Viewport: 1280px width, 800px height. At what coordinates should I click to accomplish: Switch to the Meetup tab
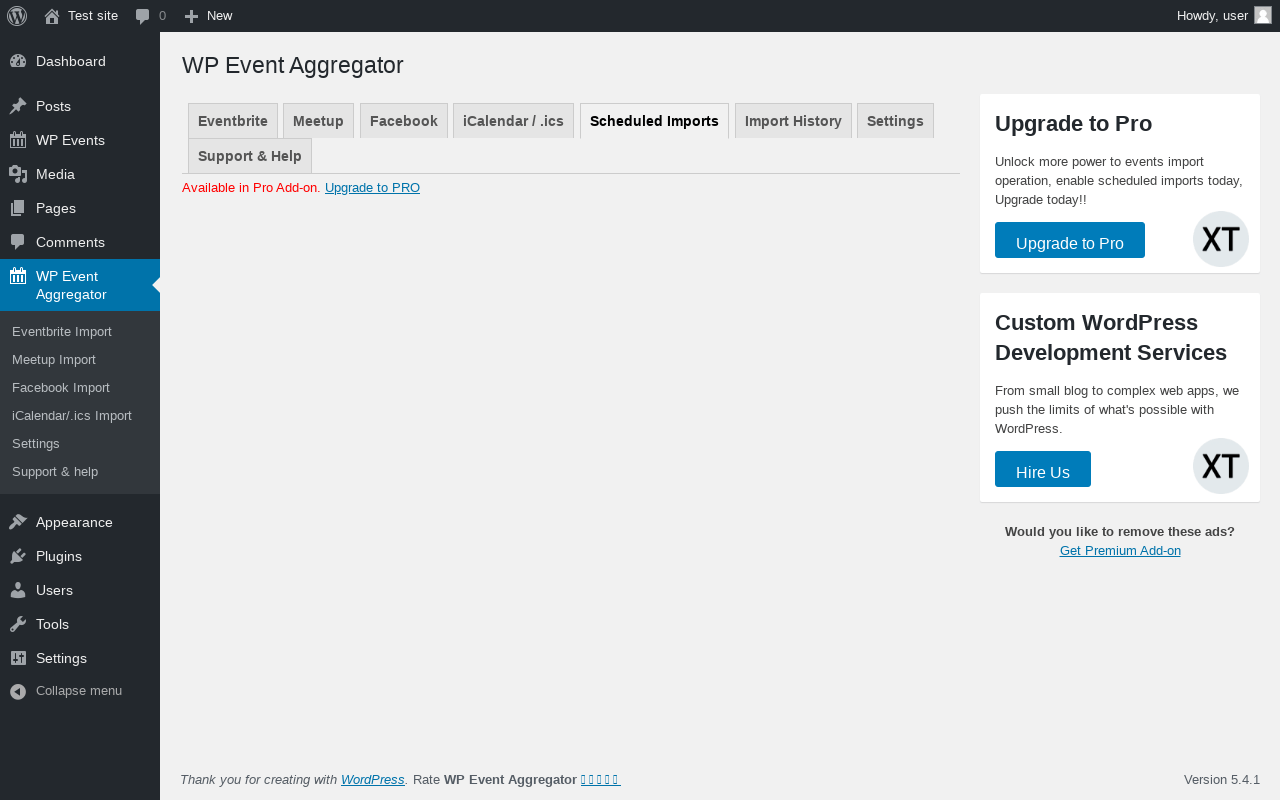point(318,121)
